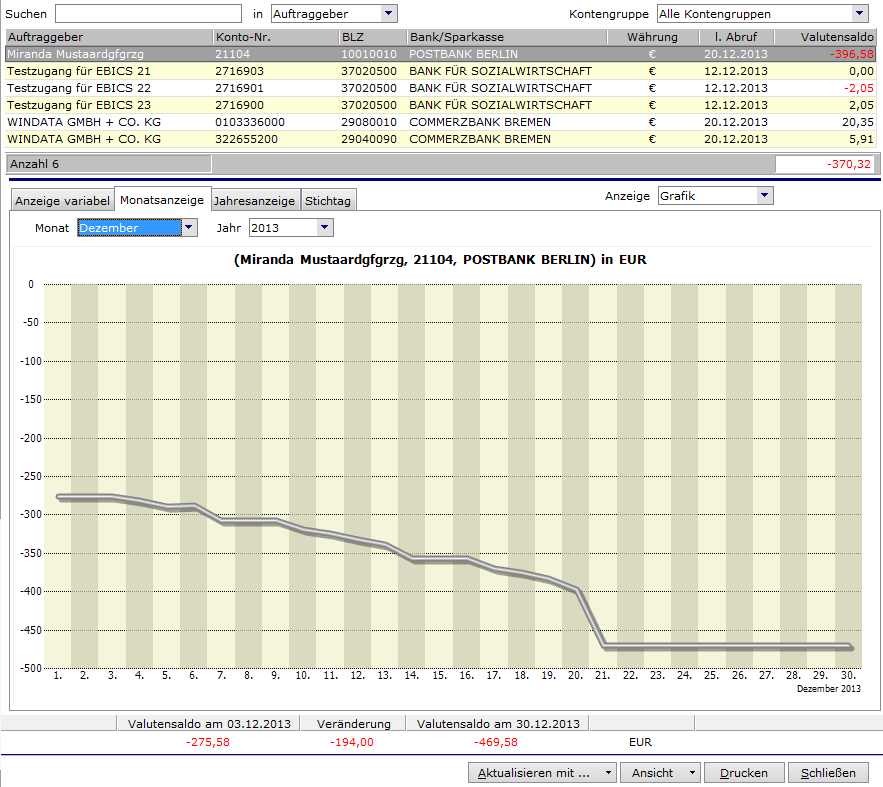Click the -275,58 opening balance value
Screen dimensions: 883x787
point(208,742)
